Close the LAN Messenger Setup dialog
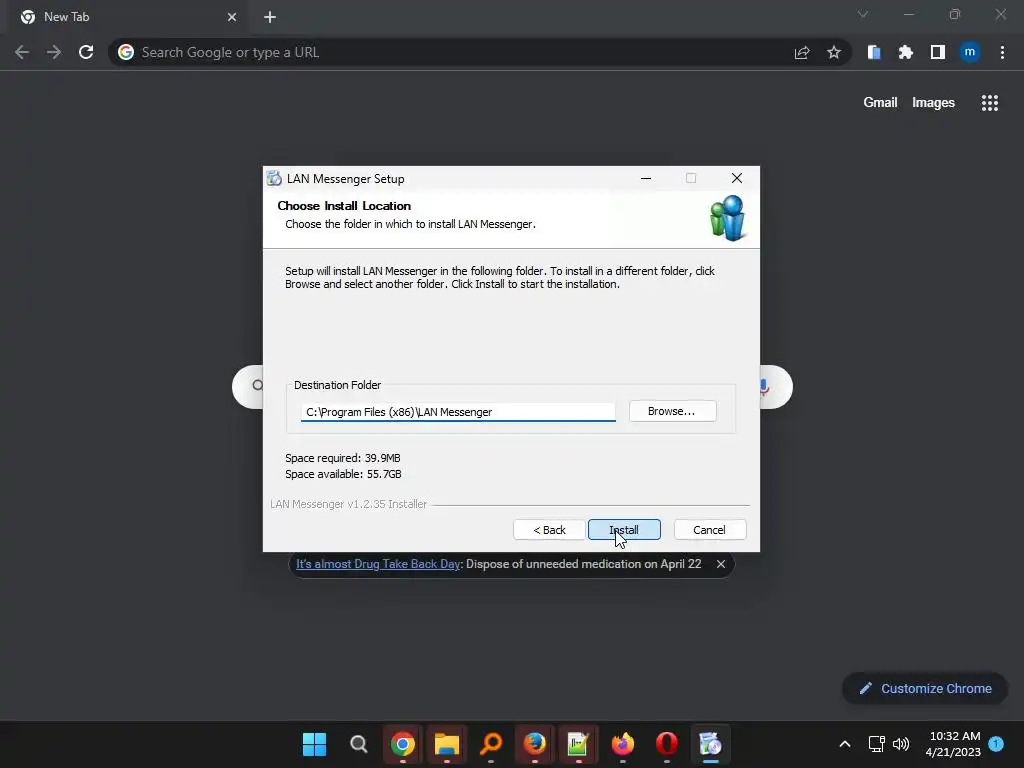The height and width of the screenshot is (768, 1024). point(737,178)
